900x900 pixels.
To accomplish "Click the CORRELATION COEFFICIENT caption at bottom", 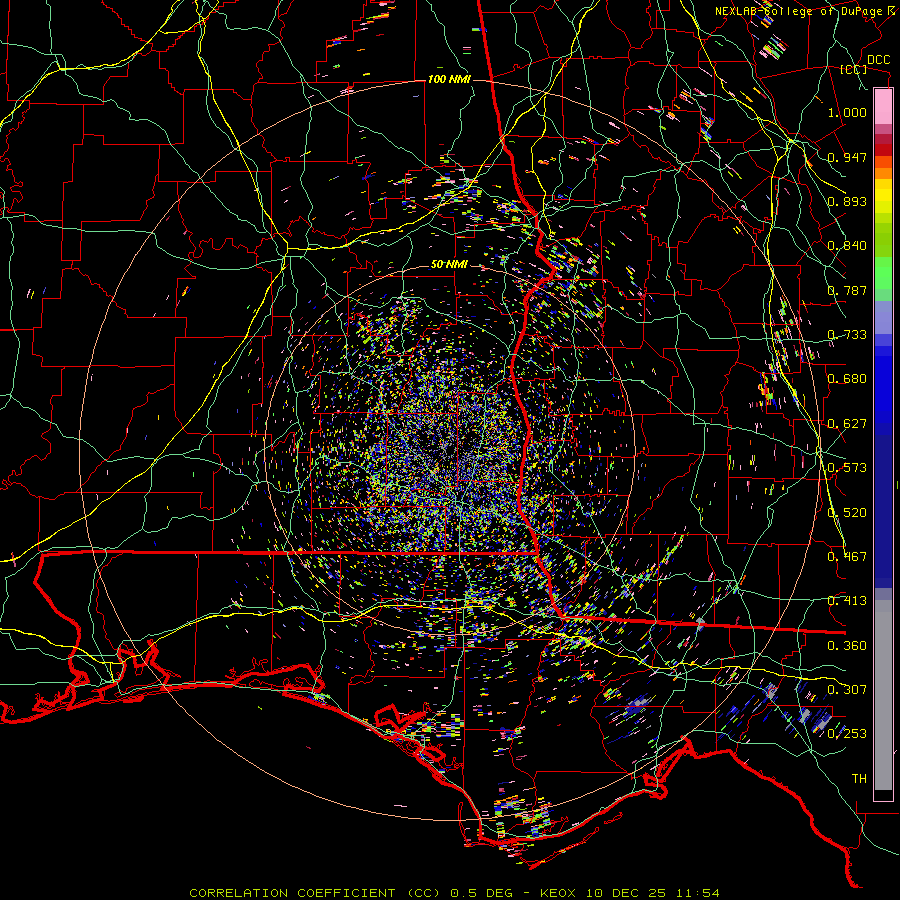I will pyautogui.click(x=455, y=893).
